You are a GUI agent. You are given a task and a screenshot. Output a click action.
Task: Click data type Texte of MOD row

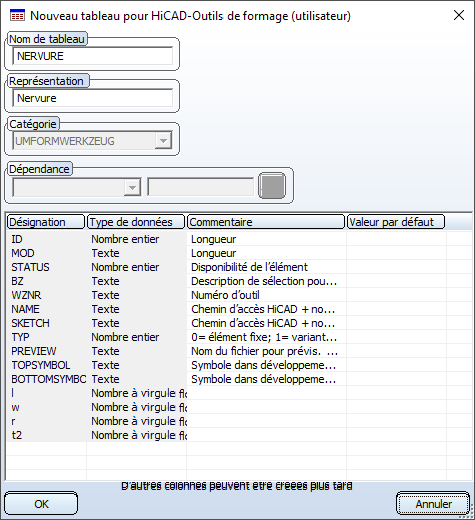point(105,253)
